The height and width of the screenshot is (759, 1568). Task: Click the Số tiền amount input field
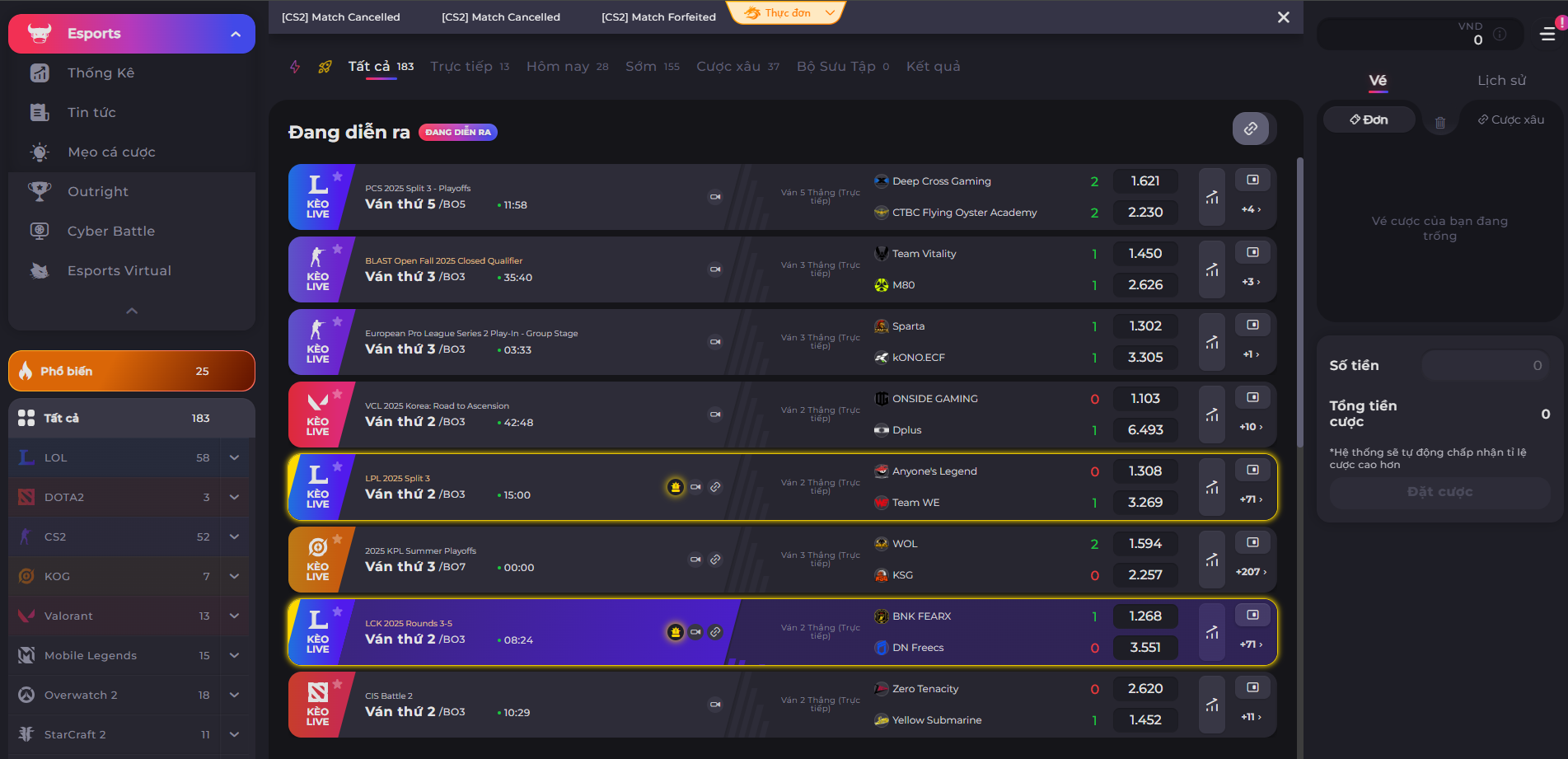[1485, 365]
